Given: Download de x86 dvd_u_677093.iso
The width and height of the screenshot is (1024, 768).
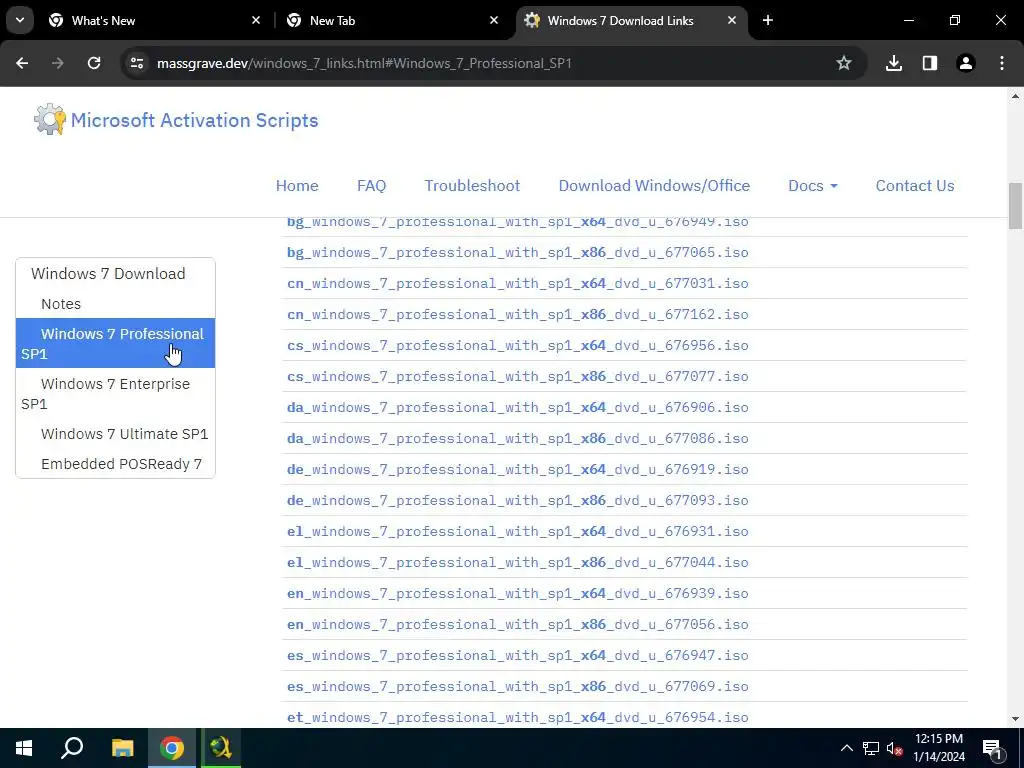Looking at the screenshot, I should 517,500.
